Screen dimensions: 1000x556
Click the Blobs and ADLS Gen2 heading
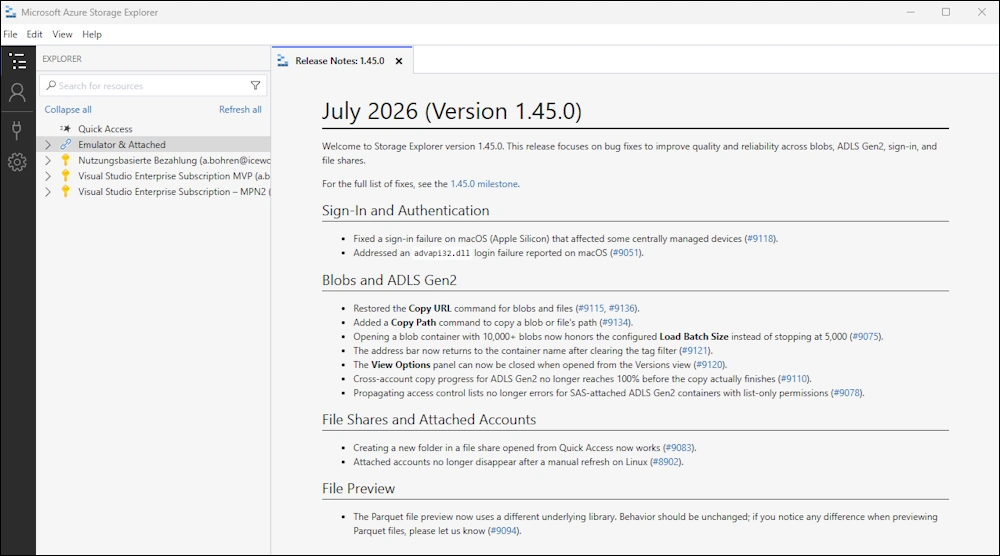tap(389, 280)
